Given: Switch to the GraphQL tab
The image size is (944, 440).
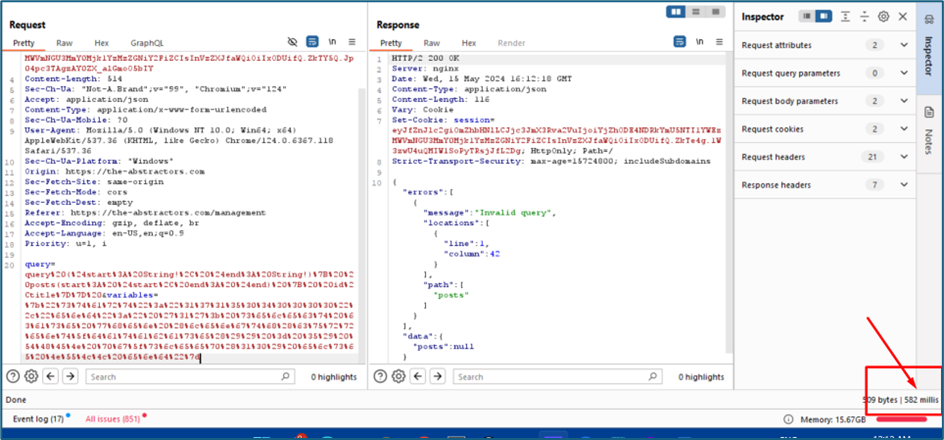Looking at the screenshot, I should 147,43.
